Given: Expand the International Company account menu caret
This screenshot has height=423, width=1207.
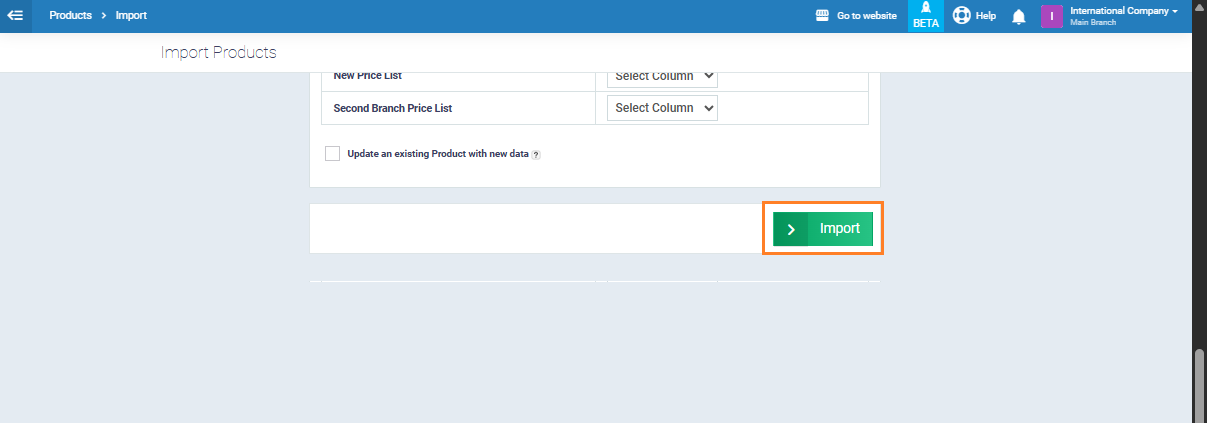Looking at the screenshot, I should [x=1175, y=10].
